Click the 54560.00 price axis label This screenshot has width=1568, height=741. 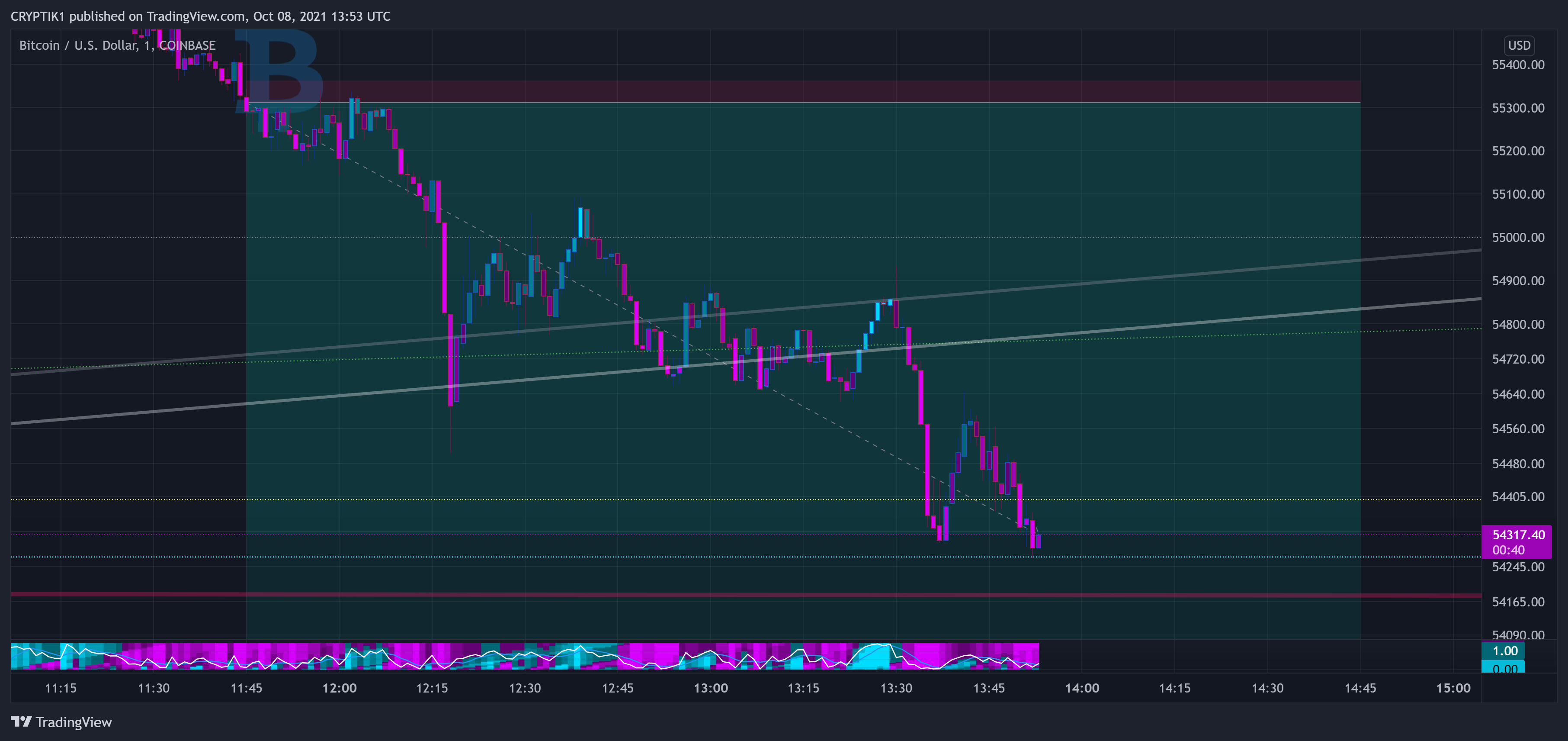[x=1518, y=428]
